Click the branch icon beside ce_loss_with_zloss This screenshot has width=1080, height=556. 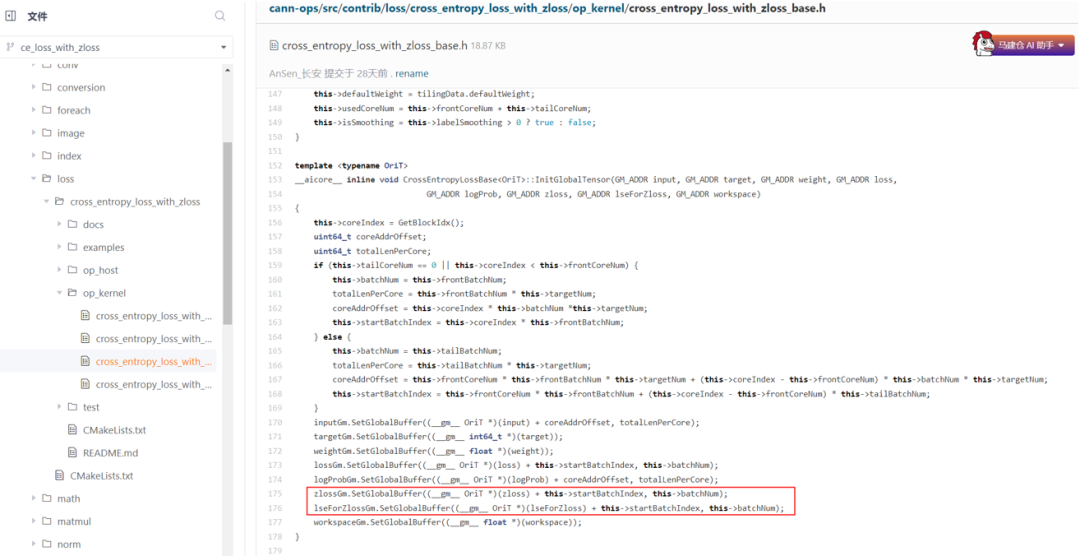tap(10, 48)
